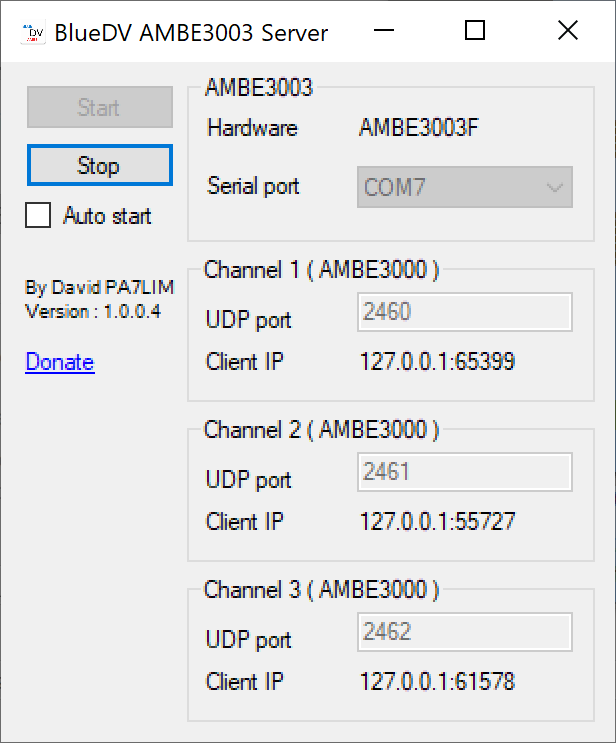This screenshot has width=616, height=743.
Task: Expand the Serial port COM7 dropdown
Action: pyautogui.click(x=464, y=187)
